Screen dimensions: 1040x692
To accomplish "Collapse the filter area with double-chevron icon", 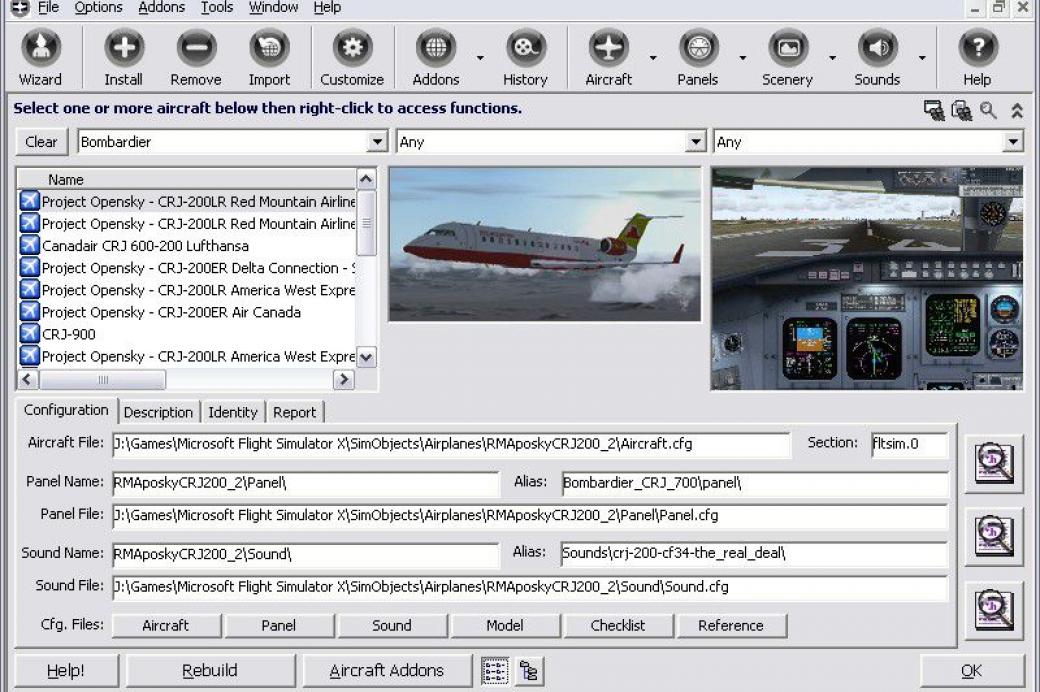I will pos(1017,110).
